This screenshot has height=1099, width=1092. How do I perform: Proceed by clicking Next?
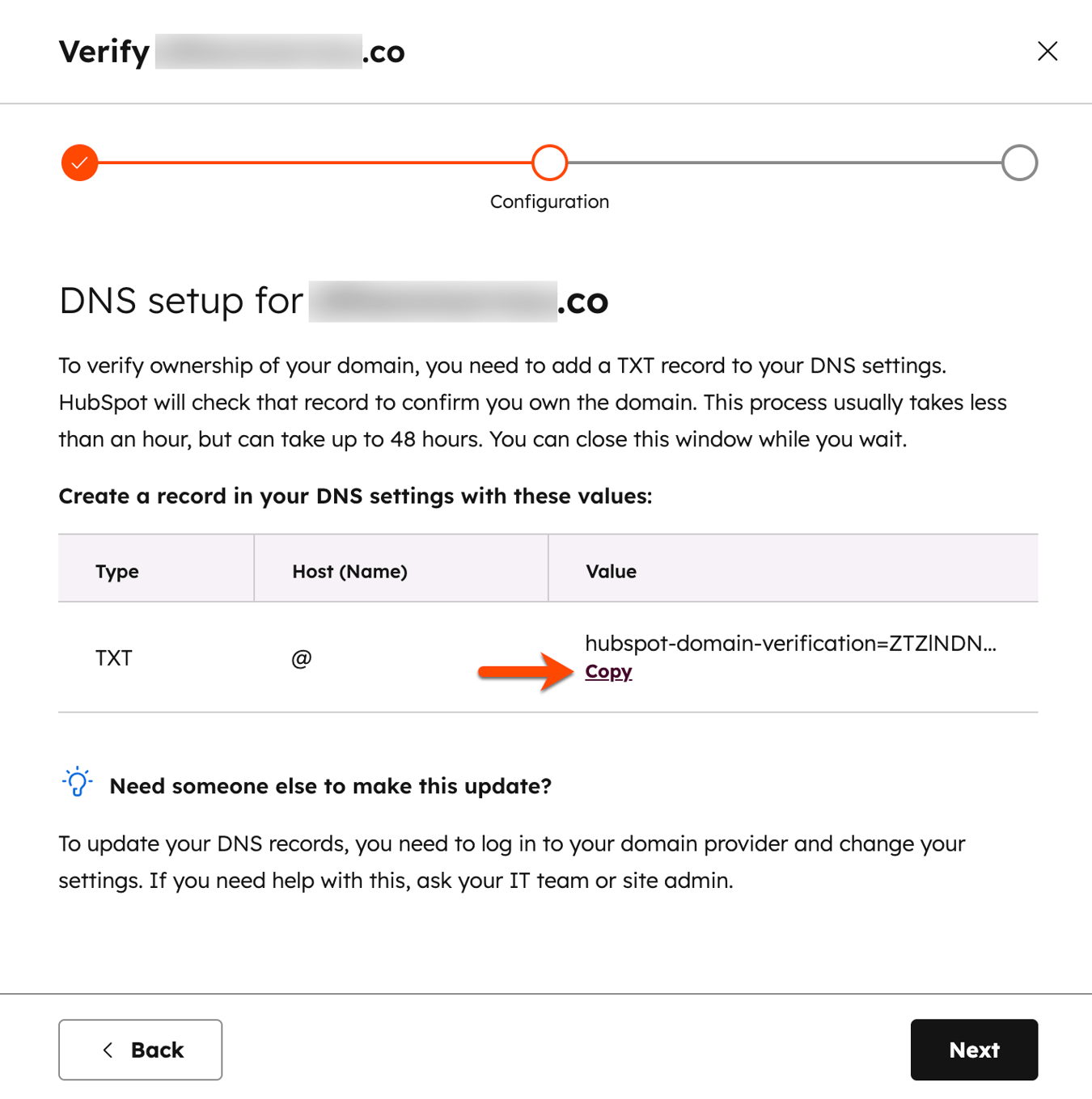pyautogui.click(x=974, y=1050)
